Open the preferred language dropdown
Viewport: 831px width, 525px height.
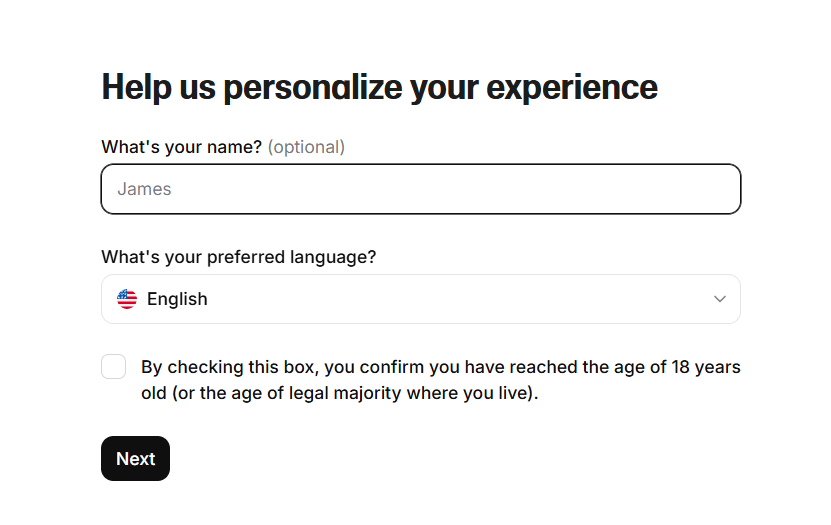pyautogui.click(x=420, y=299)
